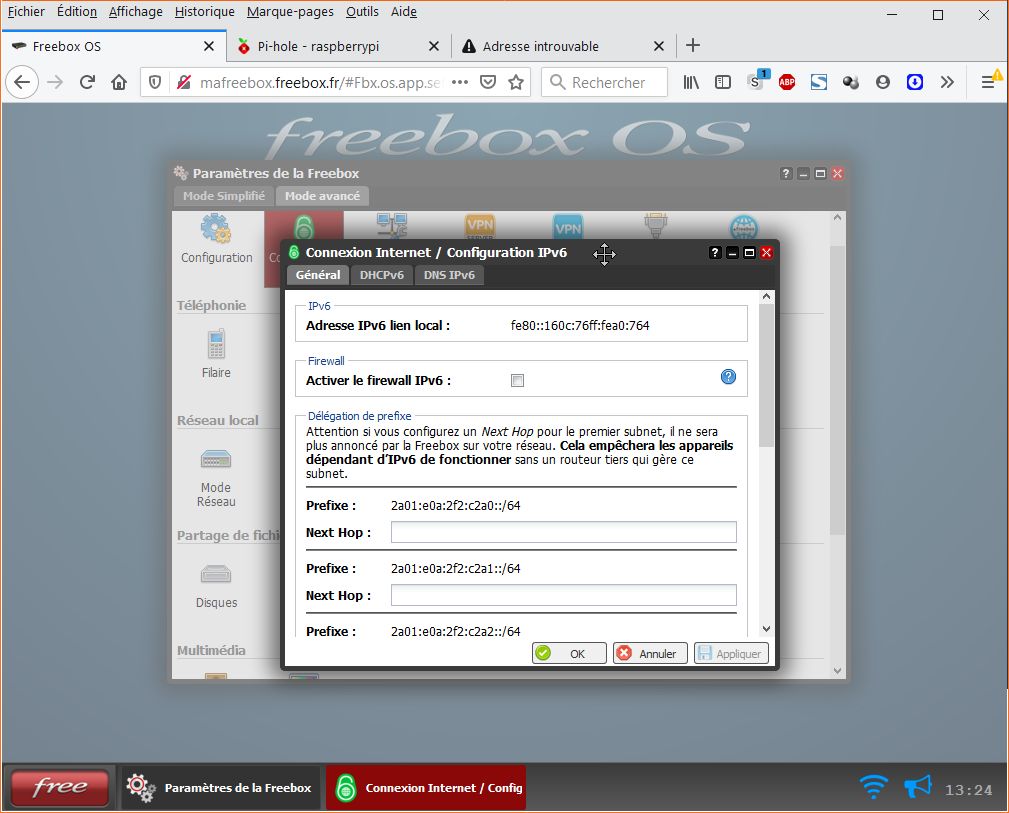Image resolution: width=1009 pixels, height=813 pixels.
Task: Open Firefox account avatar icon
Action: pos(883,82)
